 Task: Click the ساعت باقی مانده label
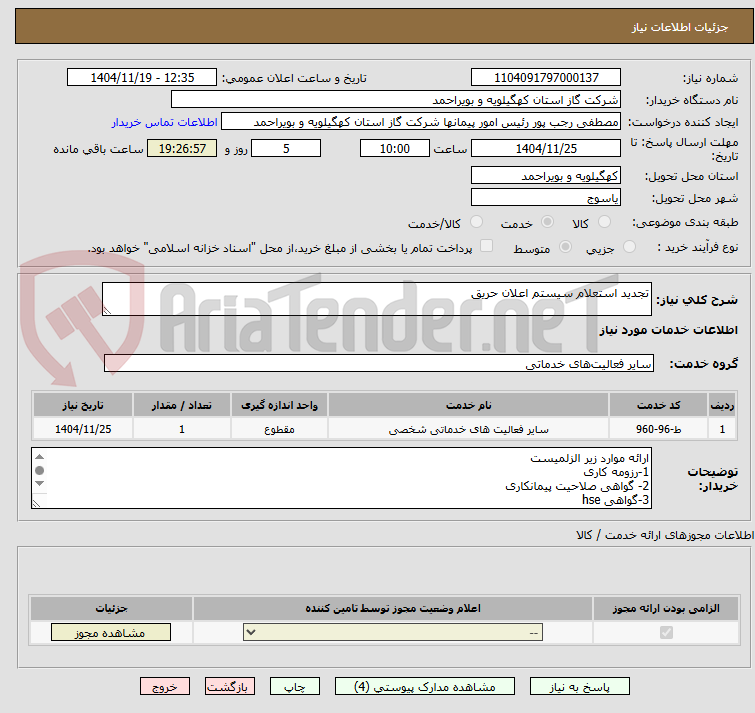pos(98,149)
